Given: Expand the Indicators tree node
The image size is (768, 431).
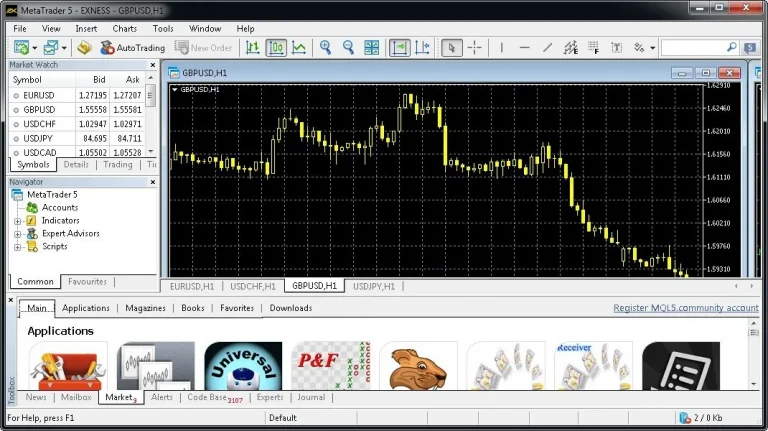Looking at the screenshot, I should pyautogui.click(x=18, y=221).
